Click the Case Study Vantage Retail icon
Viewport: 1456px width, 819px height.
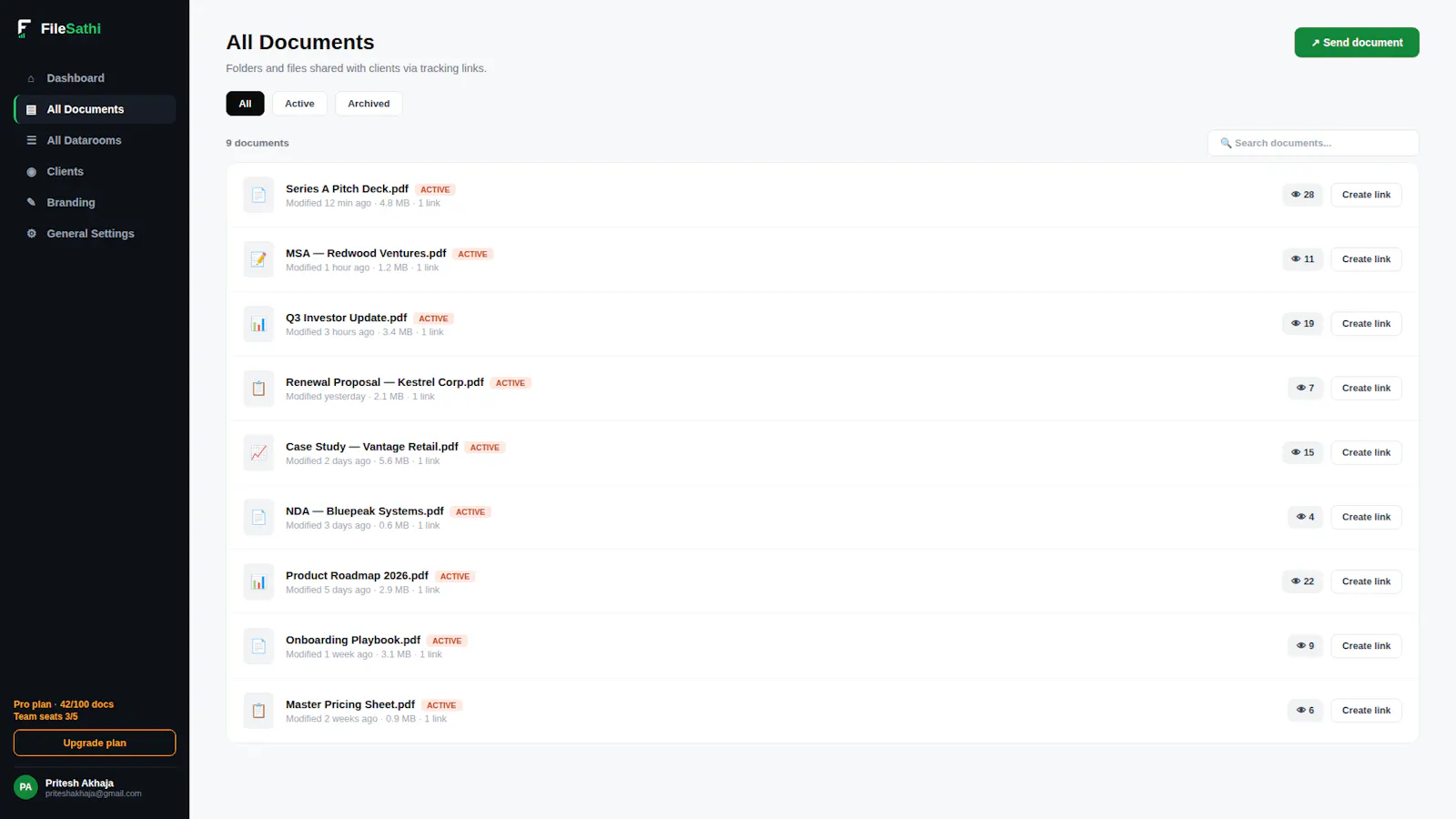tap(258, 452)
